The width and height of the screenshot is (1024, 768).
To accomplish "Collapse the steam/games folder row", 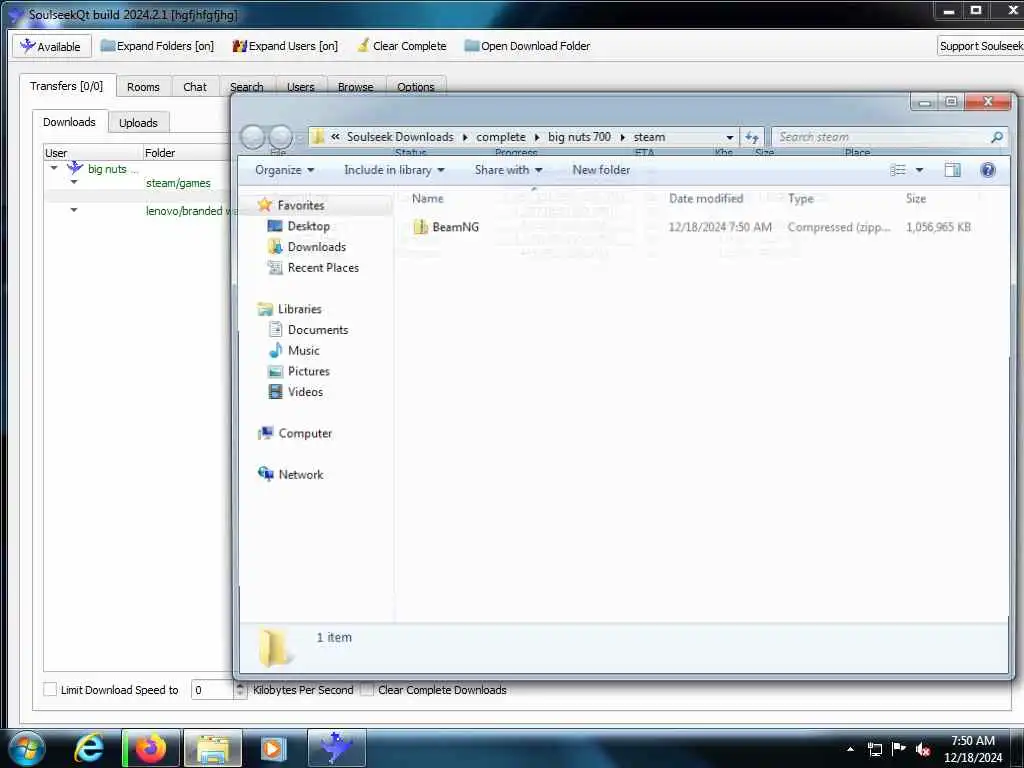I will pyautogui.click(x=74, y=182).
